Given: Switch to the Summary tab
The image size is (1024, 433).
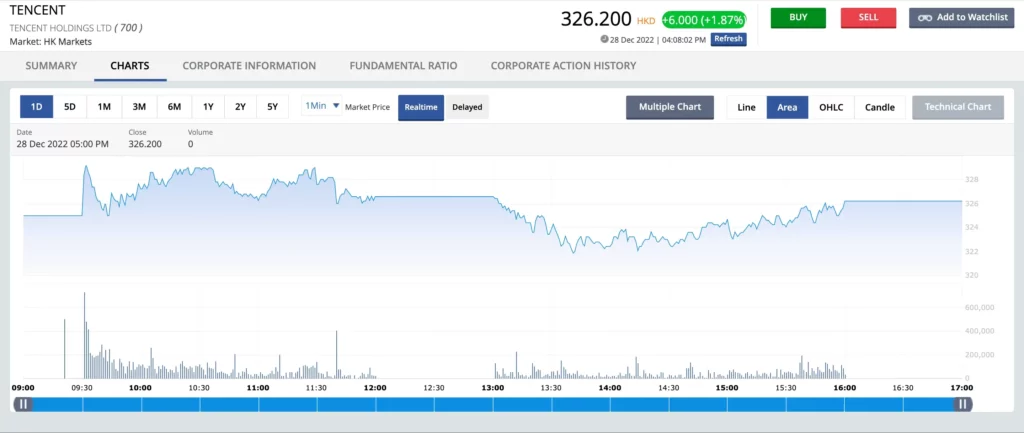Looking at the screenshot, I should click(x=51, y=66).
